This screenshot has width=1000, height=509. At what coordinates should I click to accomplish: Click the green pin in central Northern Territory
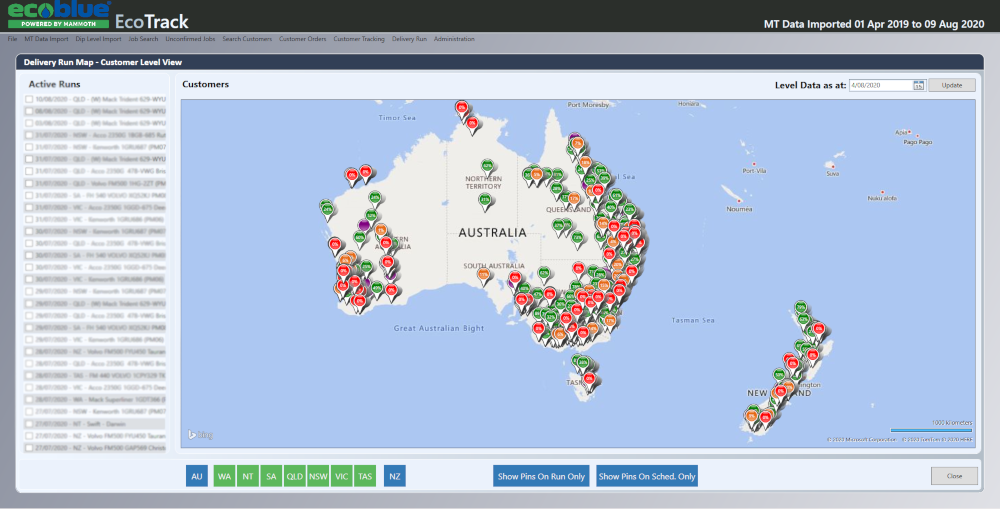(x=485, y=200)
